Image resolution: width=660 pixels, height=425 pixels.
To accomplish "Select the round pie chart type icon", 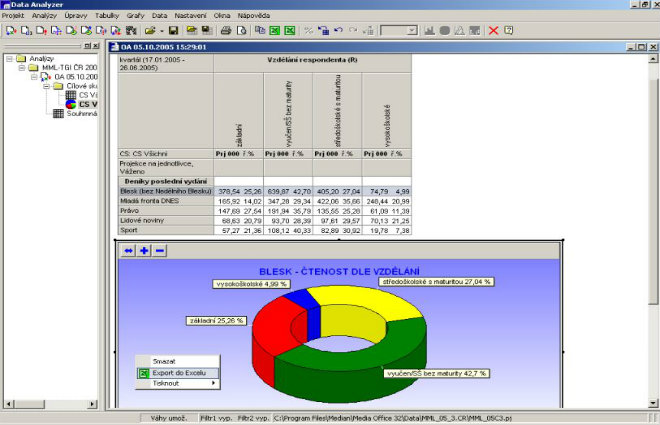I will (x=444, y=30).
